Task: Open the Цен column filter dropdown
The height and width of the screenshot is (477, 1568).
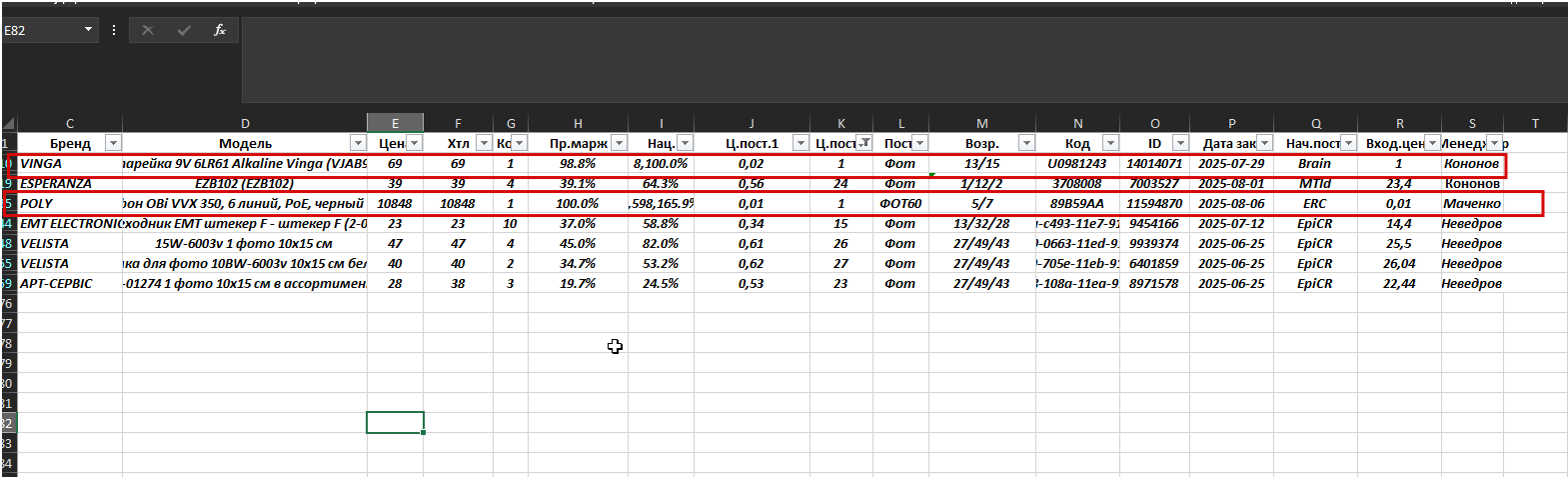Action: click(414, 143)
